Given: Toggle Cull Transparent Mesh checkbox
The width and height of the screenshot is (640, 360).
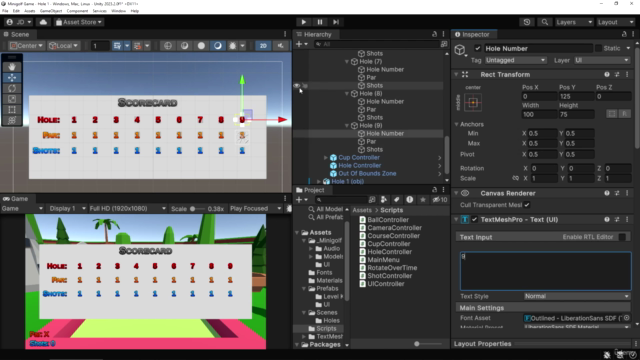Looking at the screenshot, I should 527,205.
